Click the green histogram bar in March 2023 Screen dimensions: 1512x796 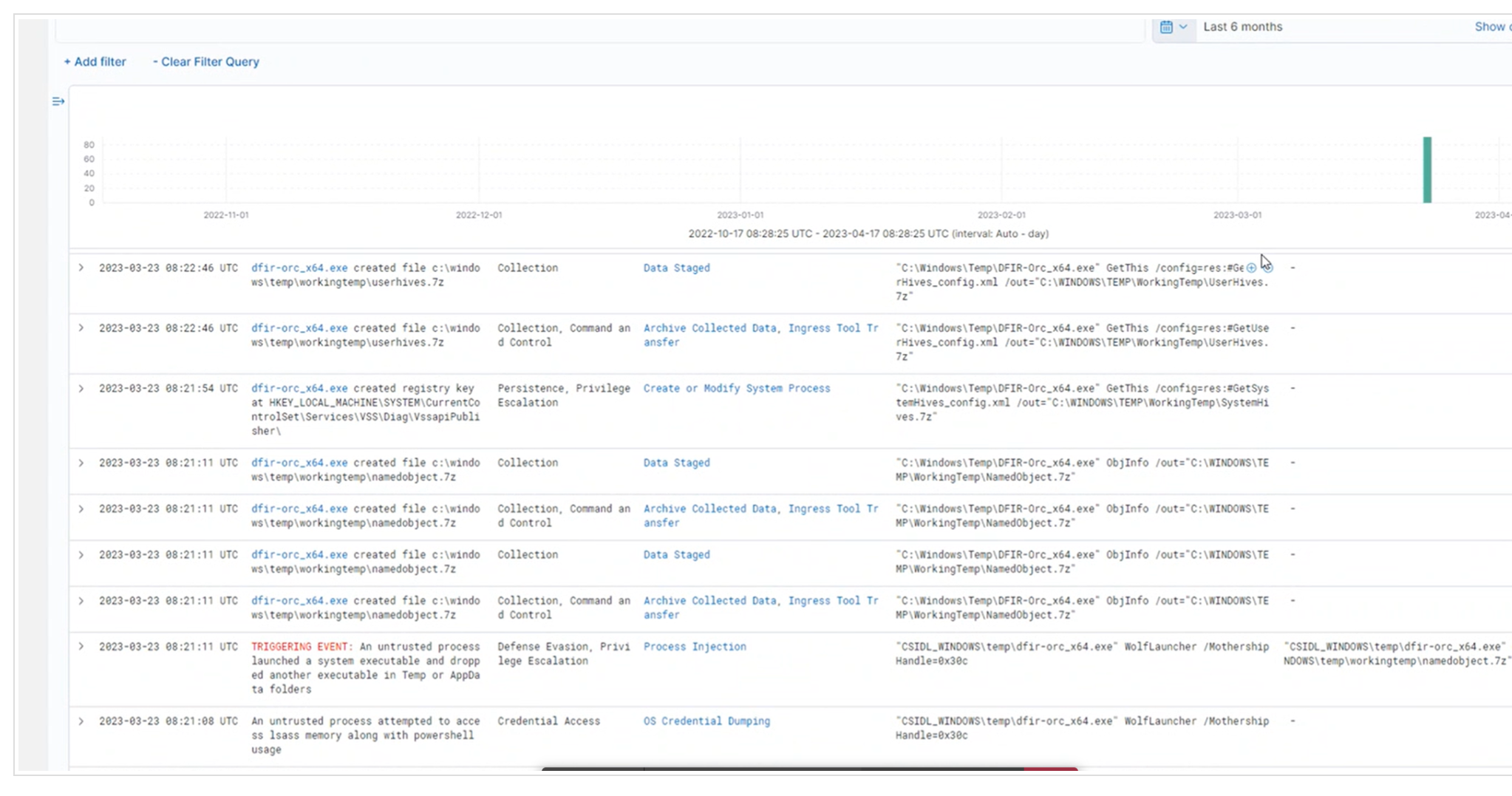1427,169
